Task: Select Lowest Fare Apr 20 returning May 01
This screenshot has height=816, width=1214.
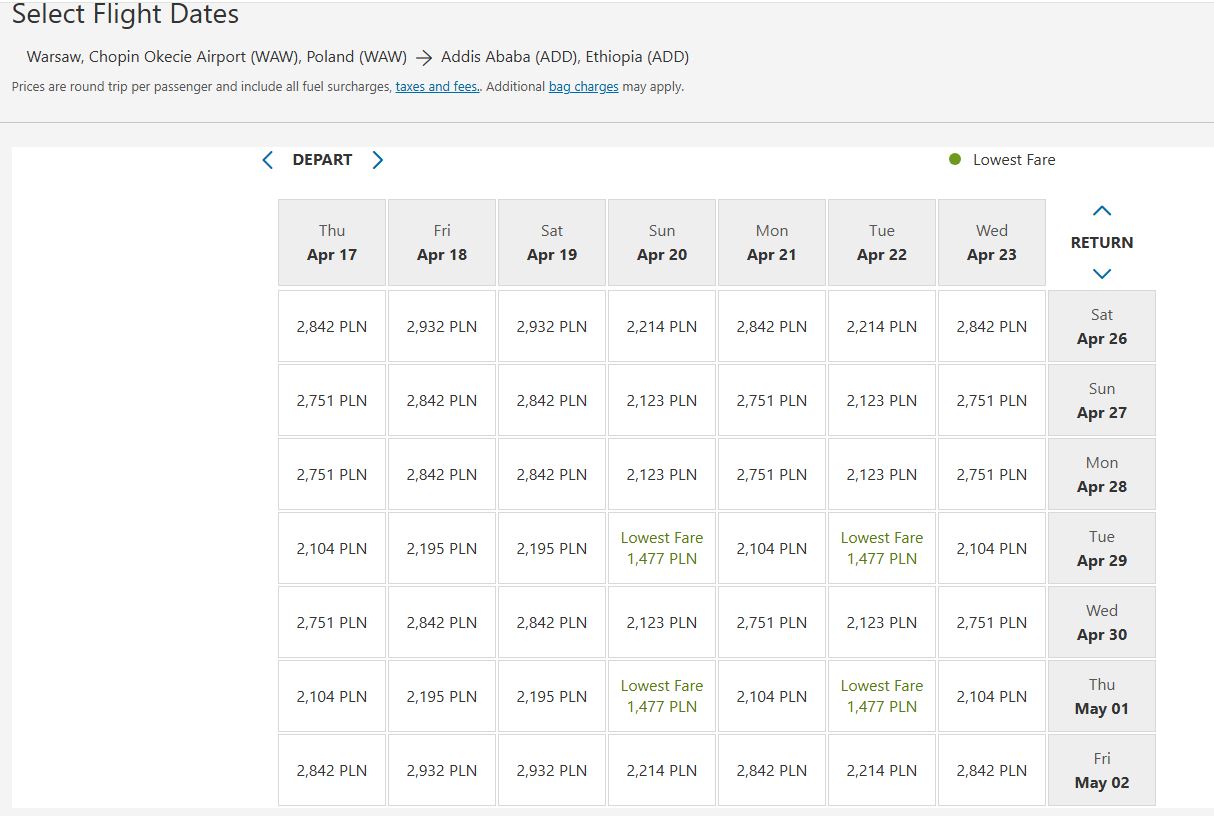Action: pos(662,696)
